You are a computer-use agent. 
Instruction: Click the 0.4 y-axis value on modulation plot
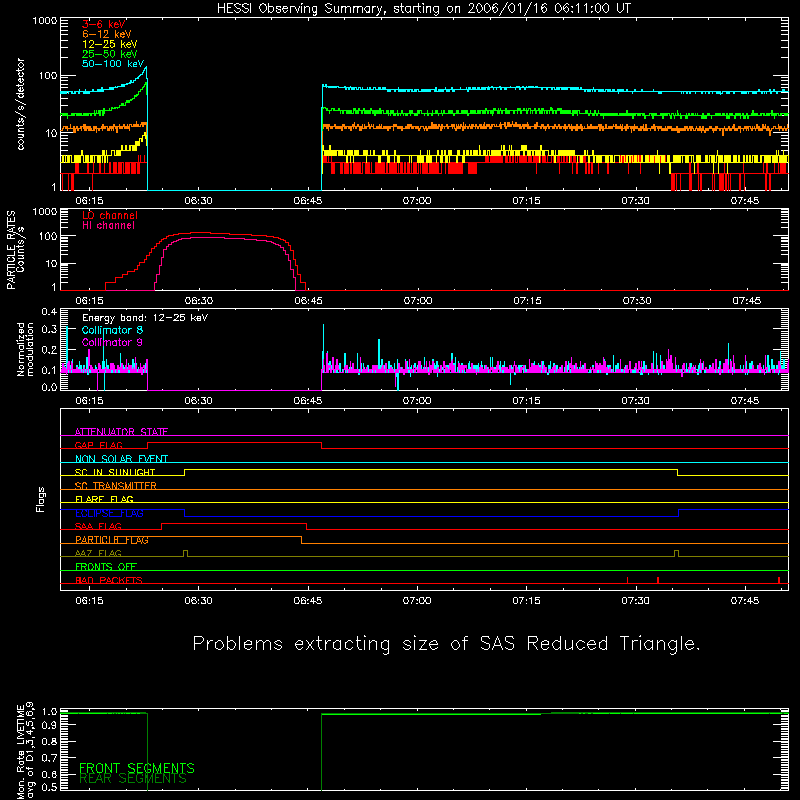(49, 312)
